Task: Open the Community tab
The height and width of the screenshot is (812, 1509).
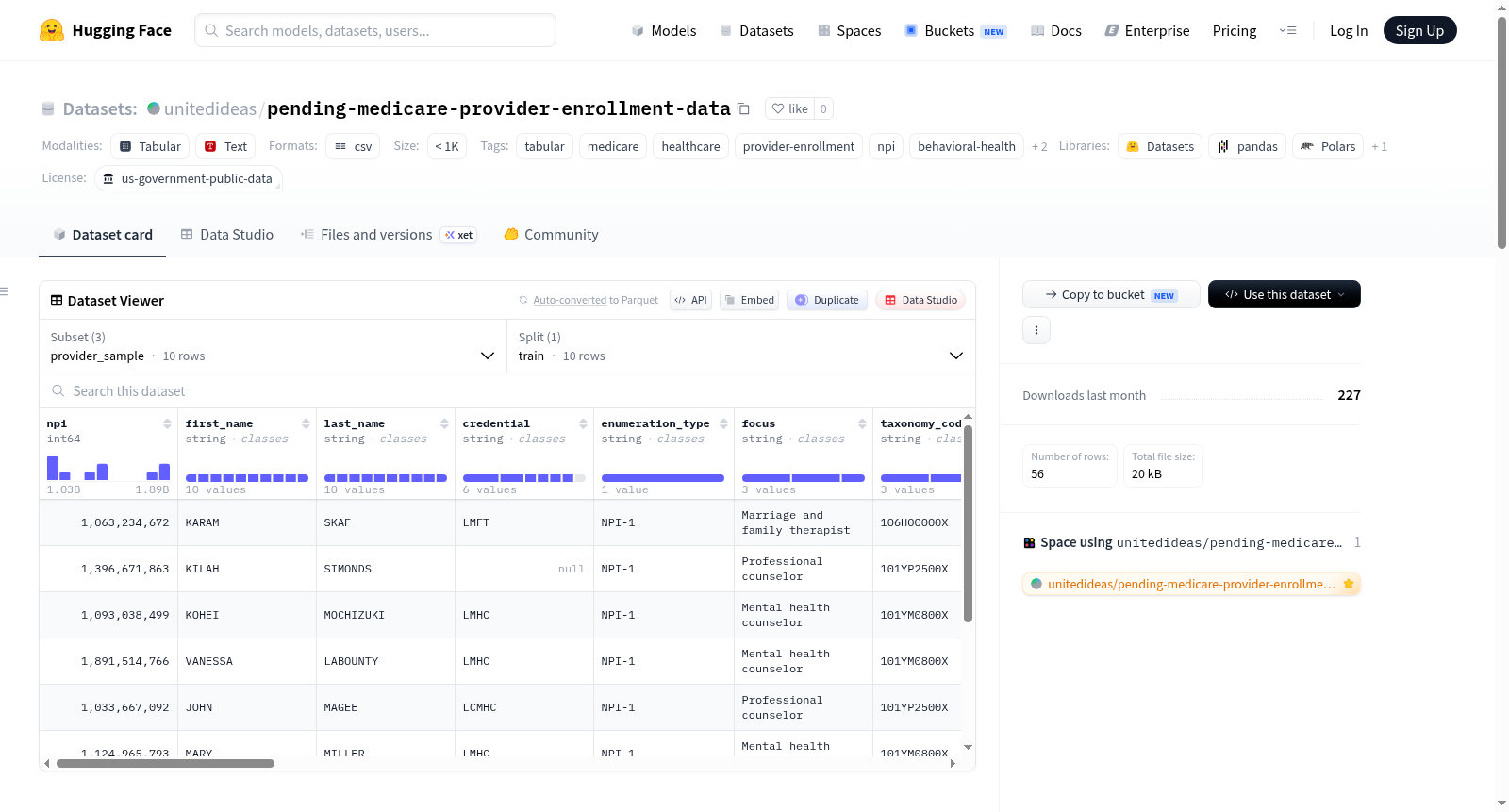Action: [x=551, y=235]
